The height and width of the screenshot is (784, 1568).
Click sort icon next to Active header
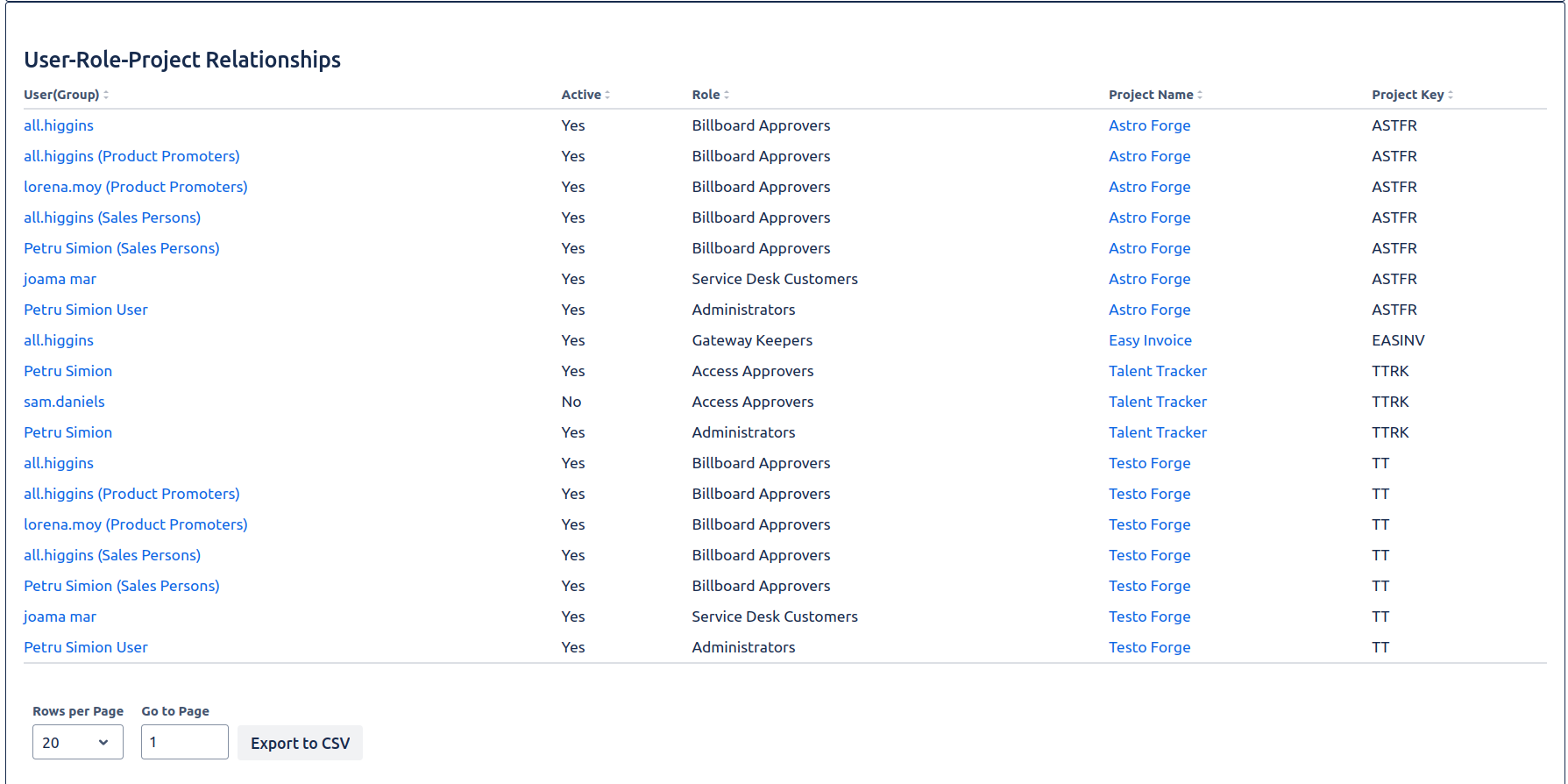(x=607, y=95)
